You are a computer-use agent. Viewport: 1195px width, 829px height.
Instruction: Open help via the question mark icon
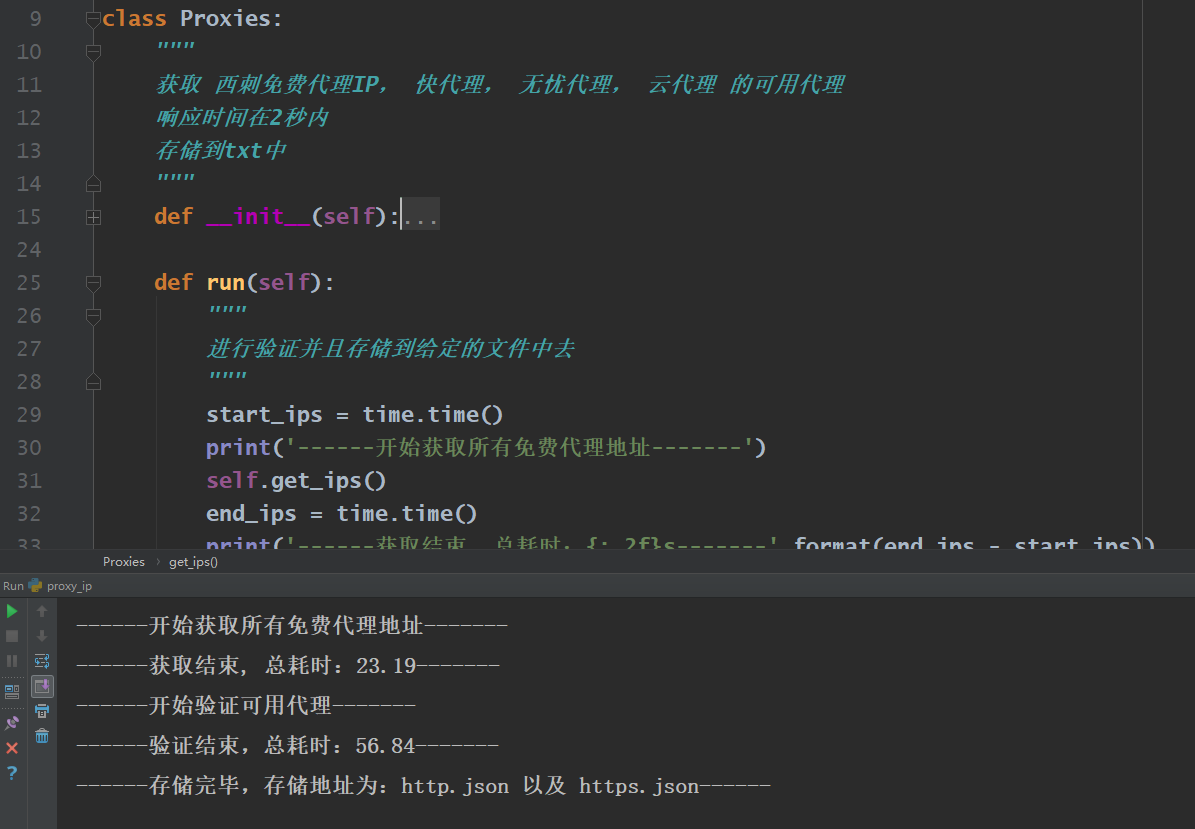(x=12, y=773)
